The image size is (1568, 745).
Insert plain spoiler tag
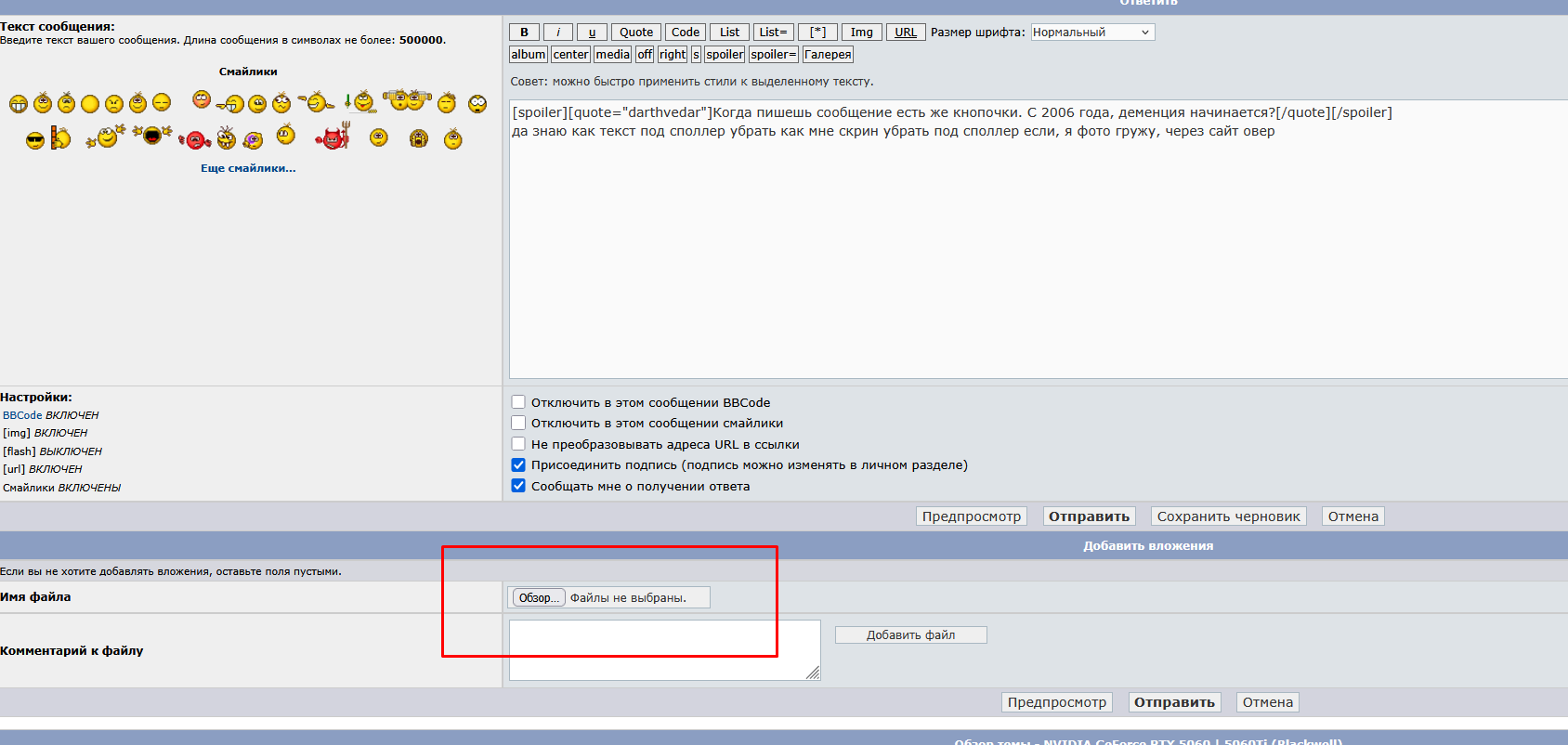pyautogui.click(x=725, y=55)
